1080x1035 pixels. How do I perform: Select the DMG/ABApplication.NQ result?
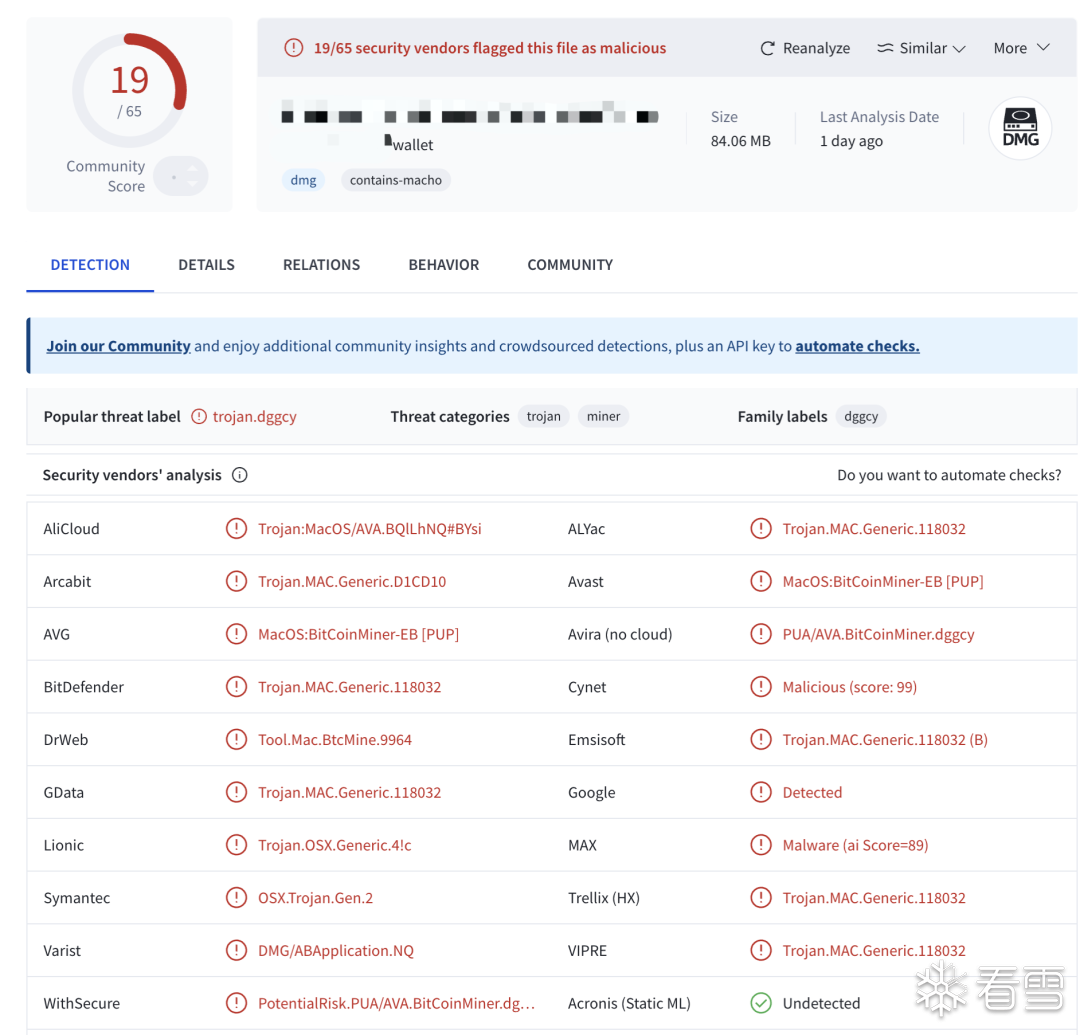[336, 951]
